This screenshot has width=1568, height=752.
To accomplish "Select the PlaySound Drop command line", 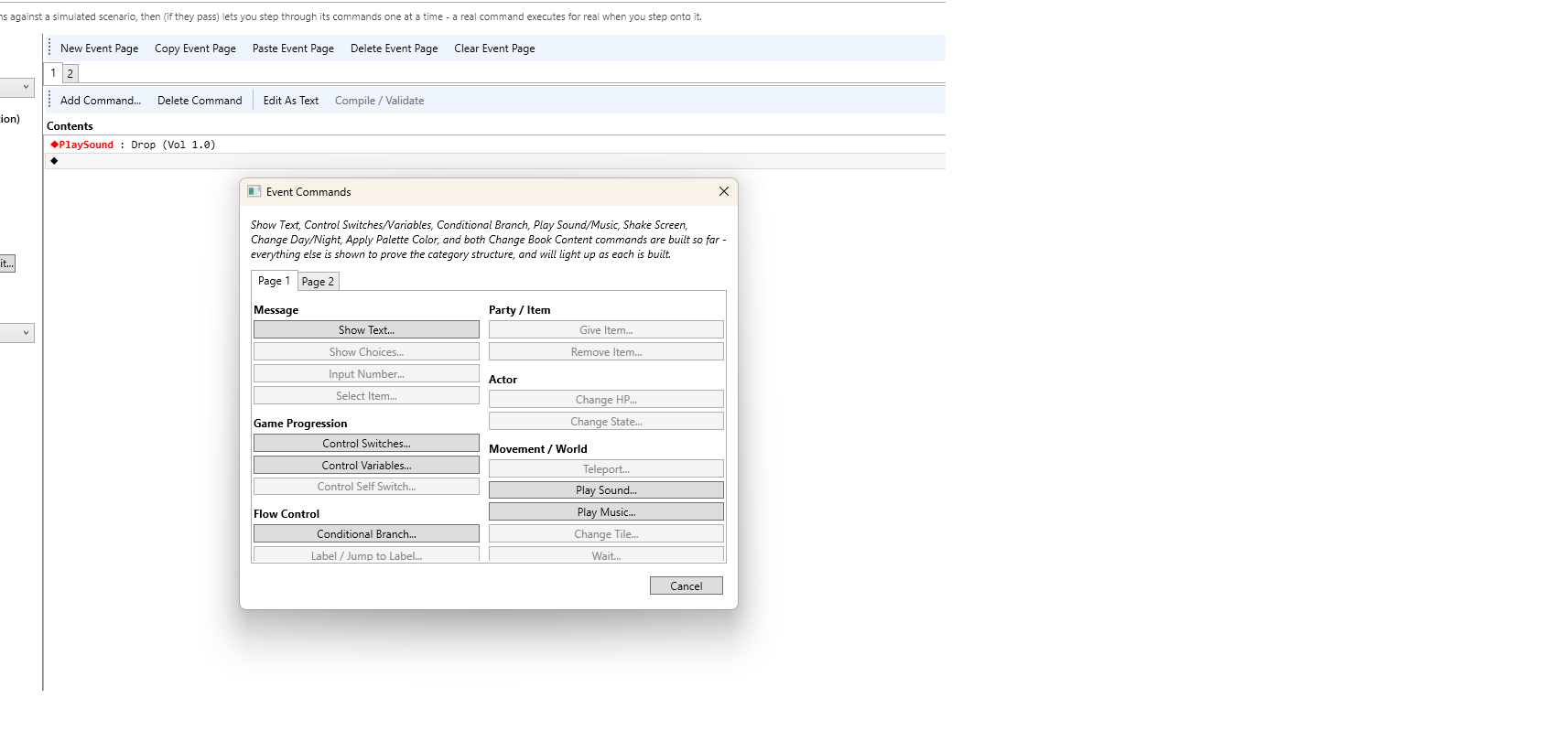I will coord(495,145).
